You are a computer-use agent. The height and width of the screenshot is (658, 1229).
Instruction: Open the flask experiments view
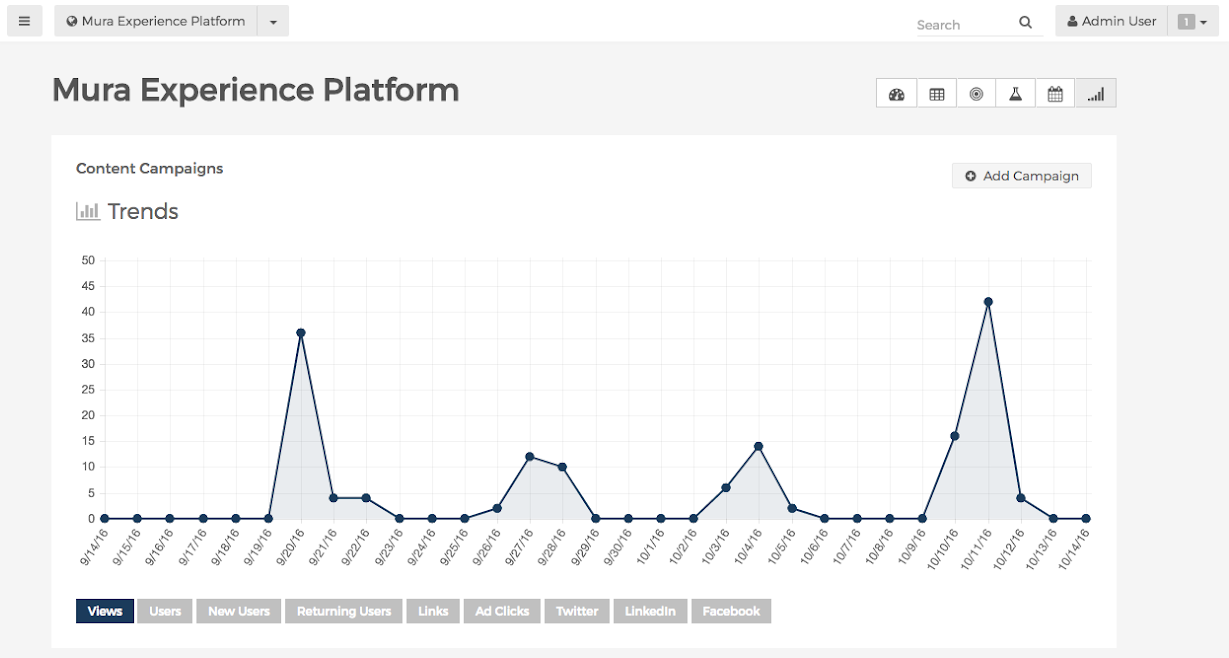[x=1016, y=94]
